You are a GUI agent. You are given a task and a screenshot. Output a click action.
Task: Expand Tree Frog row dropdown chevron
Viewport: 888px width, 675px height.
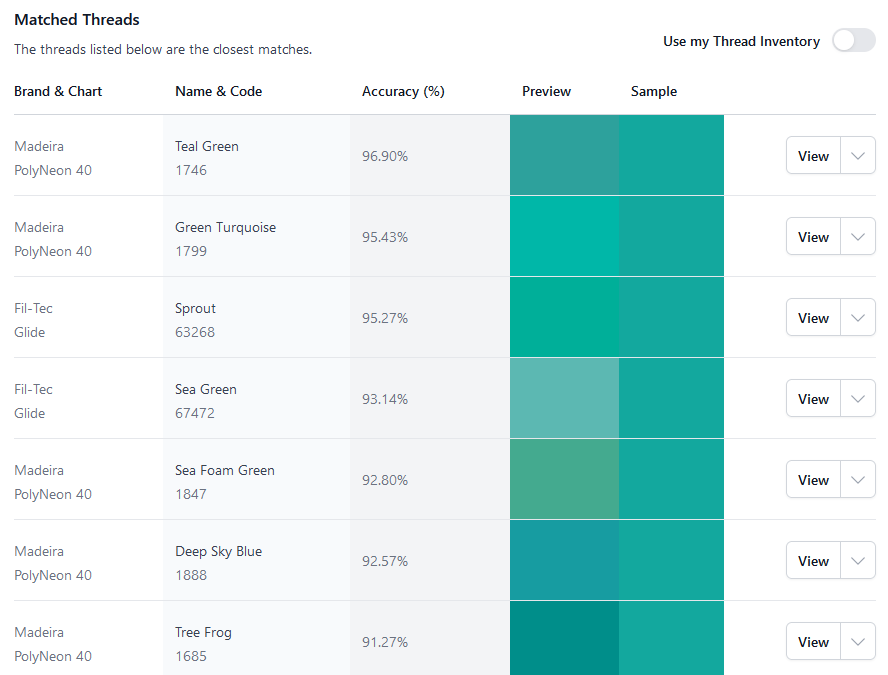point(858,642)
